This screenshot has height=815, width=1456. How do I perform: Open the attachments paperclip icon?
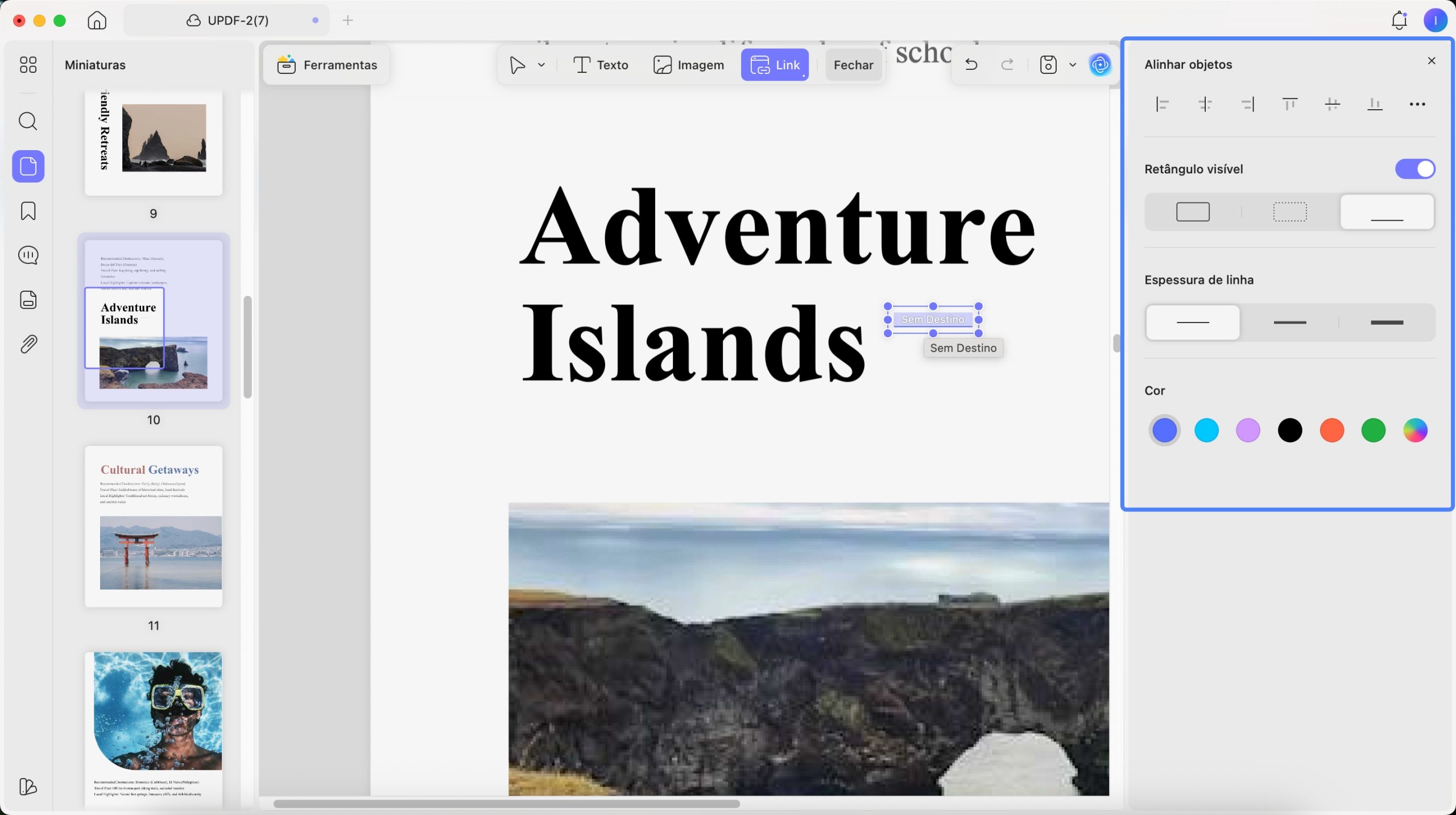pos(28,344)
